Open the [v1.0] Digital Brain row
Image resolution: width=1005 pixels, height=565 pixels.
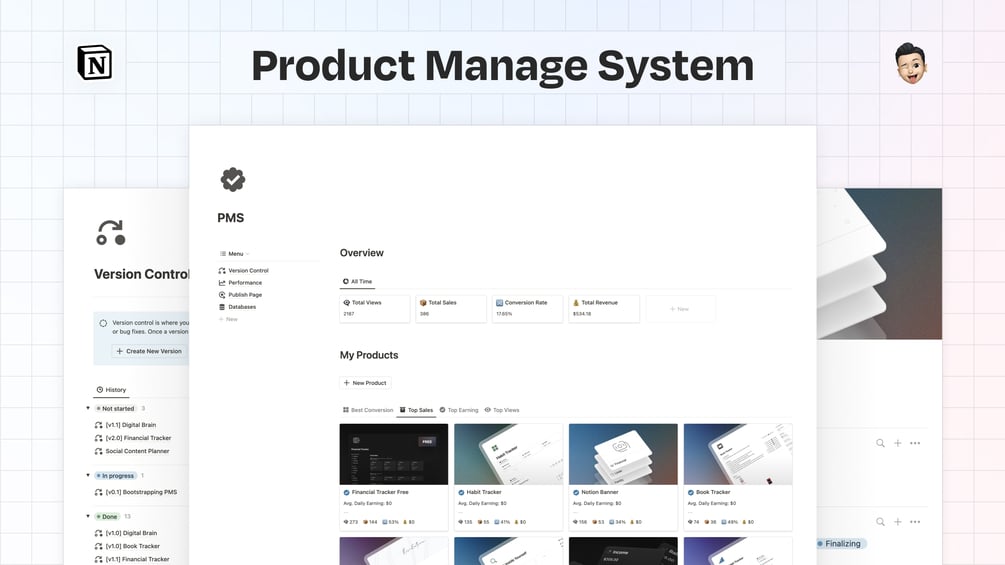tap(126, 533)
